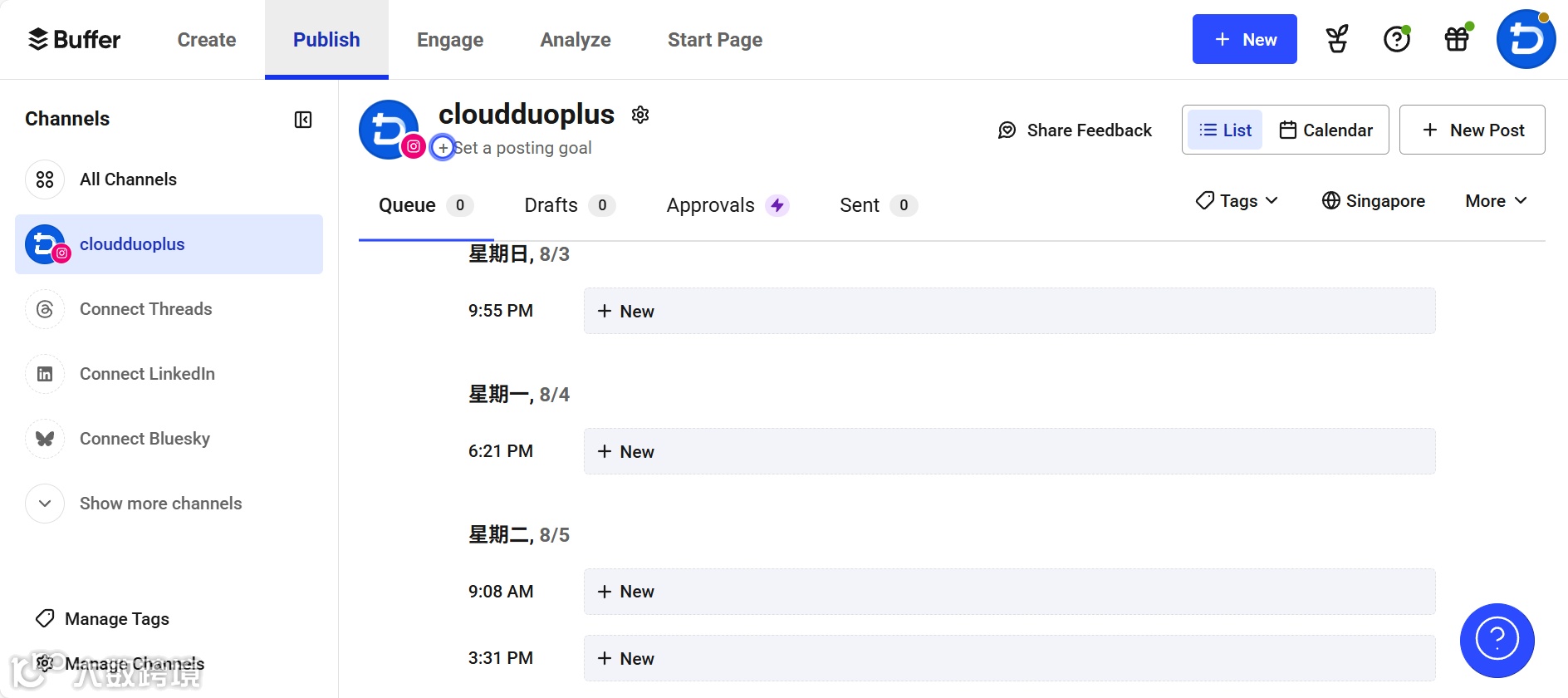Open the More options dropdown
The height and width of the screenshot is (698, 1568).
[x=1496, y=201]
